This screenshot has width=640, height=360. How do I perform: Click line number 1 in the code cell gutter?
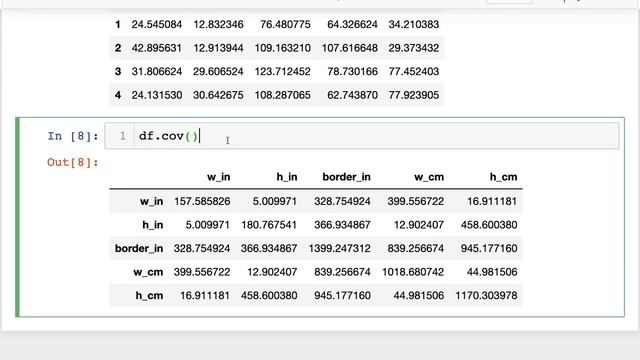(x=122, y=136)
